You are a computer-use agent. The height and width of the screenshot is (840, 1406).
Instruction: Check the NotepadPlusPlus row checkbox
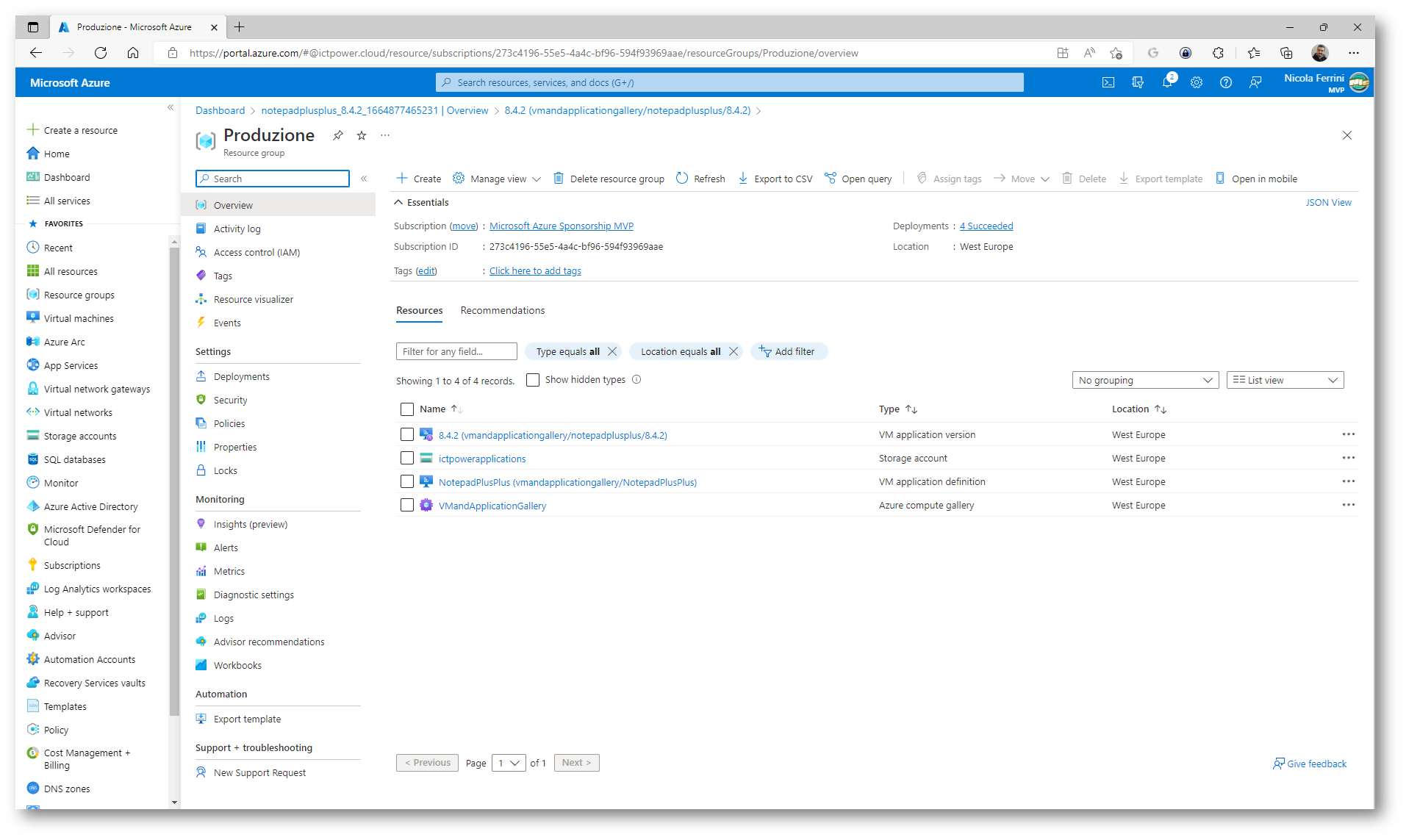pos(407,481)
